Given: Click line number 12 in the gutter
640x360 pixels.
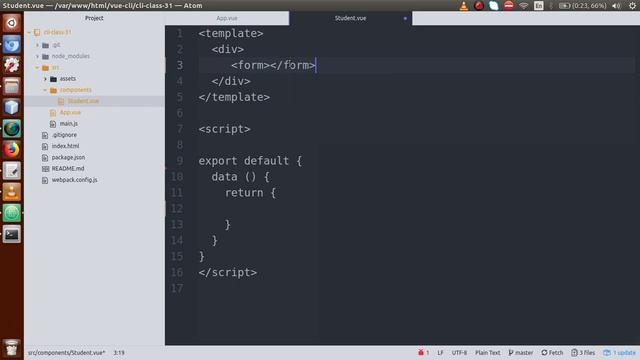Looking at the screenshot, I should click(x=177, y=209).
